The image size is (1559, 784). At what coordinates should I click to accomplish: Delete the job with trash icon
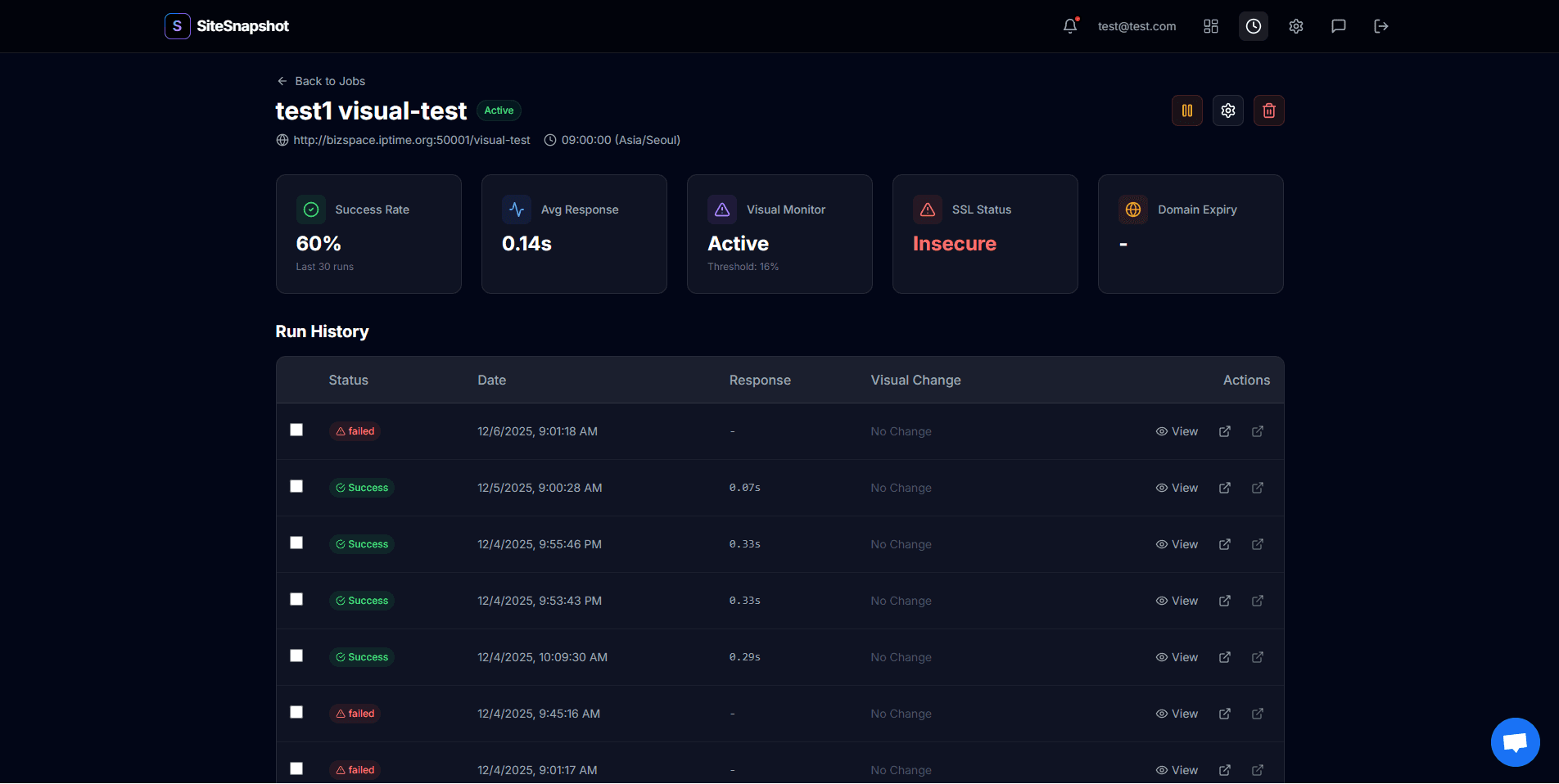pos(1269,110)
